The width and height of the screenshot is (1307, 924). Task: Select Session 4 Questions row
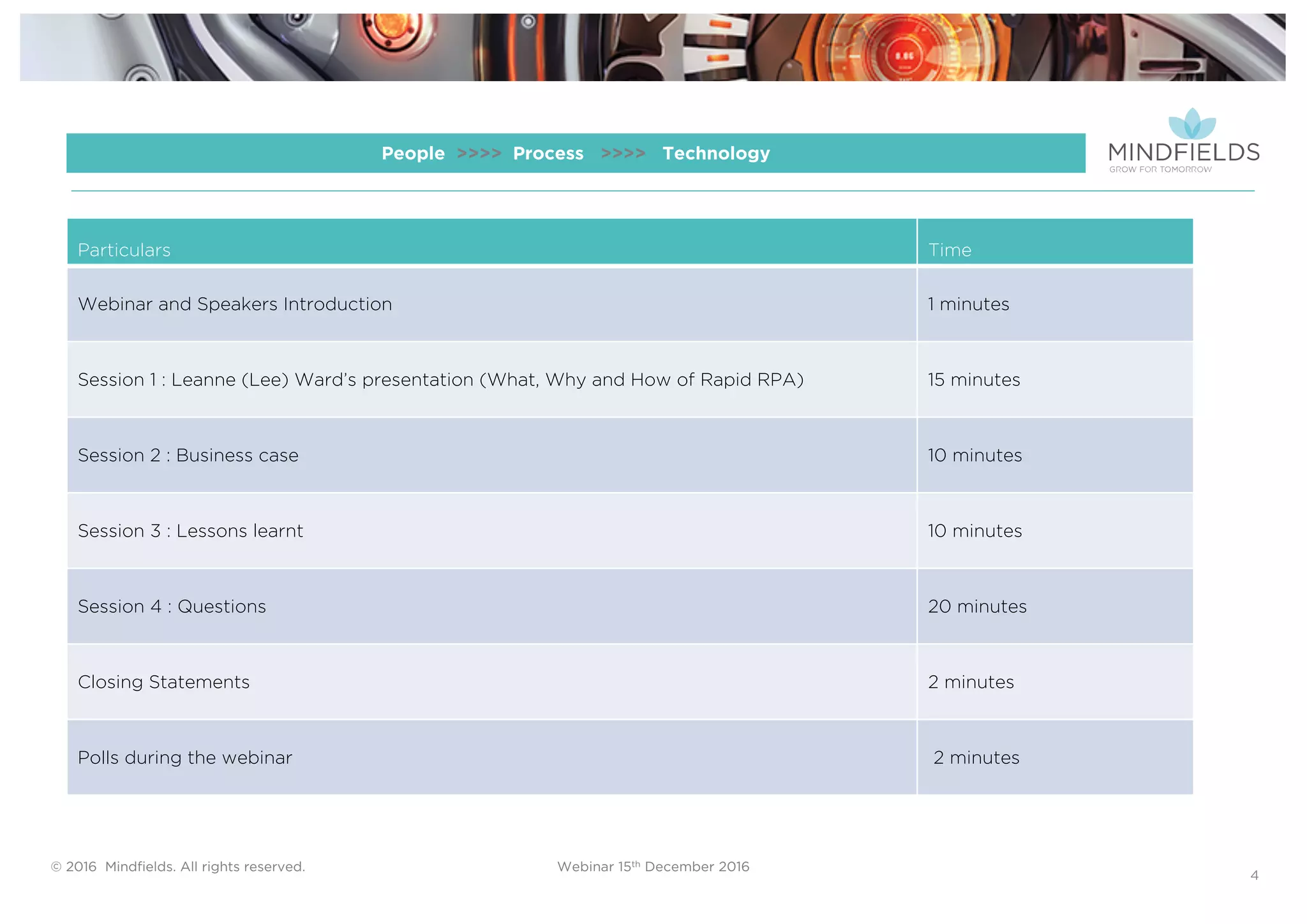pos(172,607)
